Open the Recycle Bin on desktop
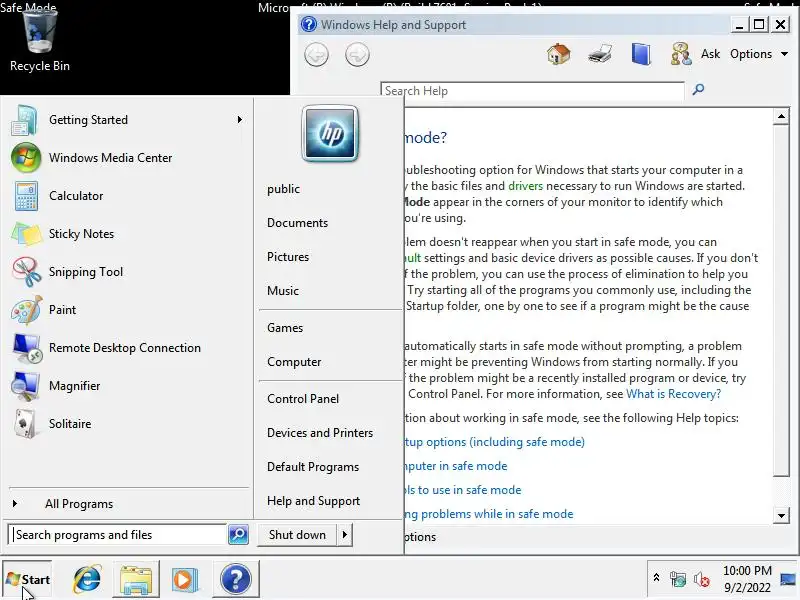 click(x=40, y=41)
